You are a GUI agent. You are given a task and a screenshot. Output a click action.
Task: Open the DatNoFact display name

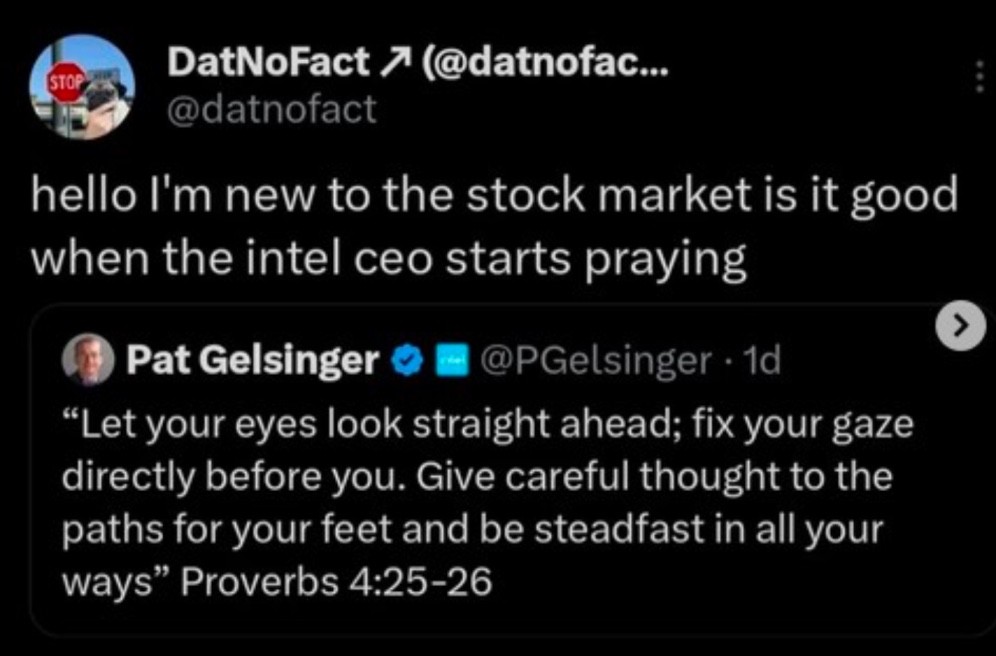coord(268,64)
